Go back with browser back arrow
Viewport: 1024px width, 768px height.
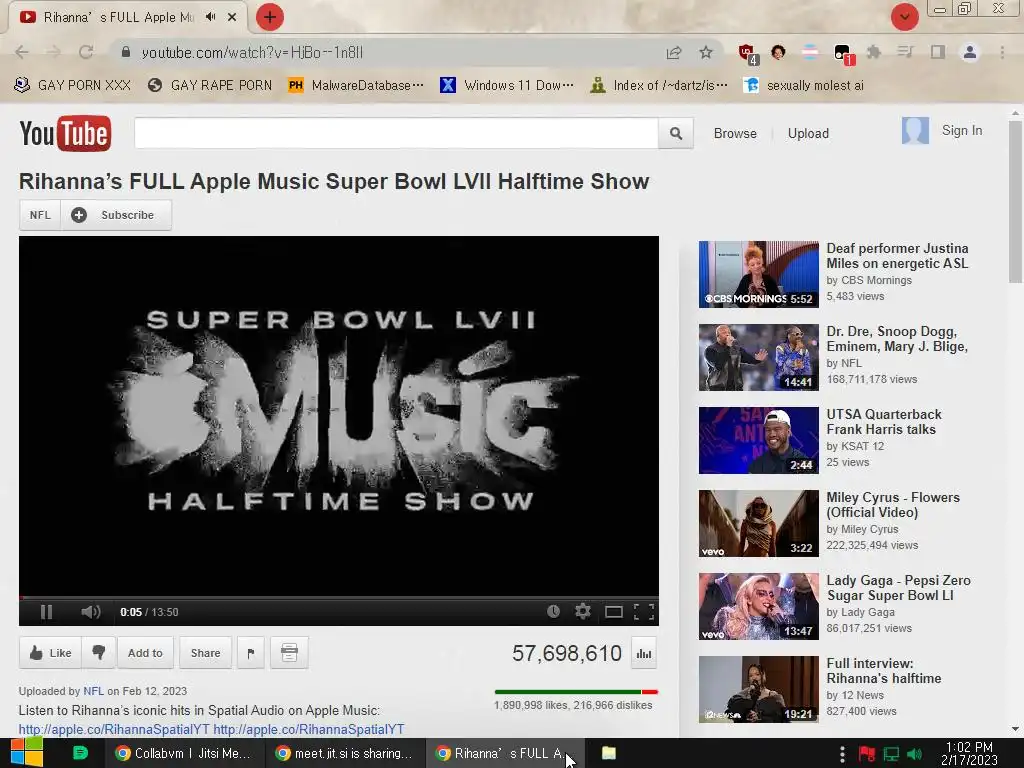[22, 52]
